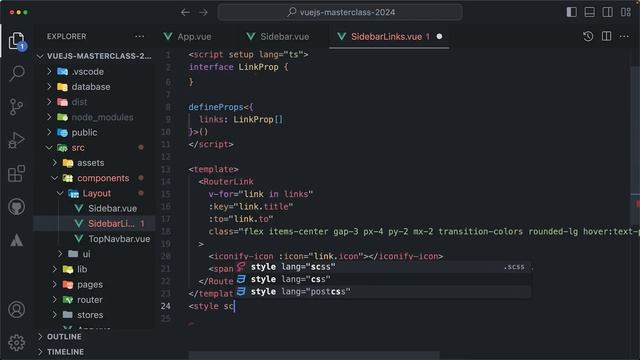This screenshot has height=360, width=640.
Task: Click the command center search box
Action: click(x=340, y=12)
